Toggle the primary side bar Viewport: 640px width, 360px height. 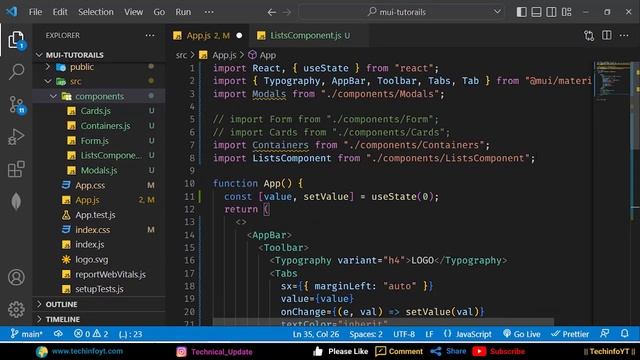coord(521,12)
